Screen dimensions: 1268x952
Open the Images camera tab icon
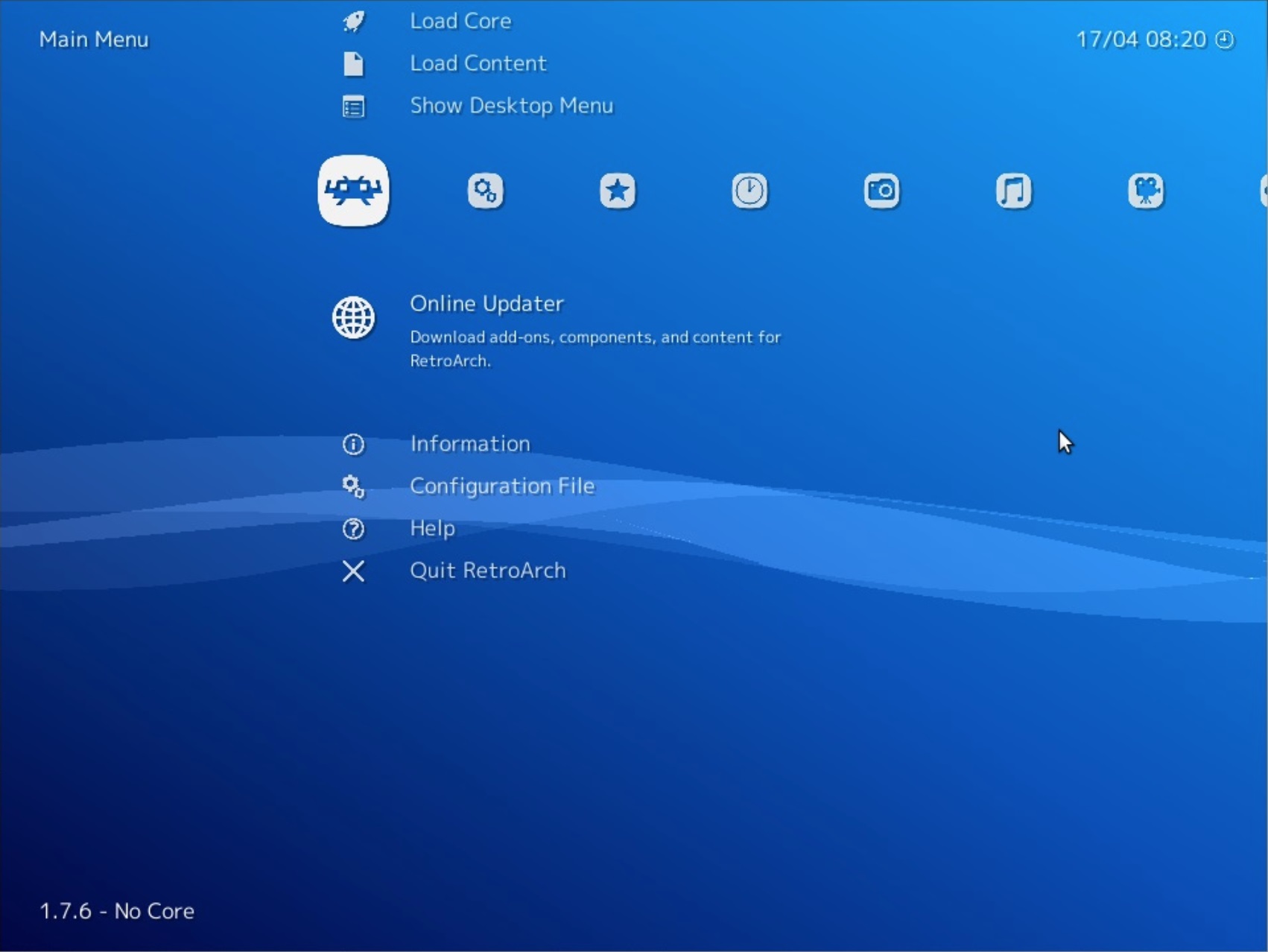[x=881, y=191]
